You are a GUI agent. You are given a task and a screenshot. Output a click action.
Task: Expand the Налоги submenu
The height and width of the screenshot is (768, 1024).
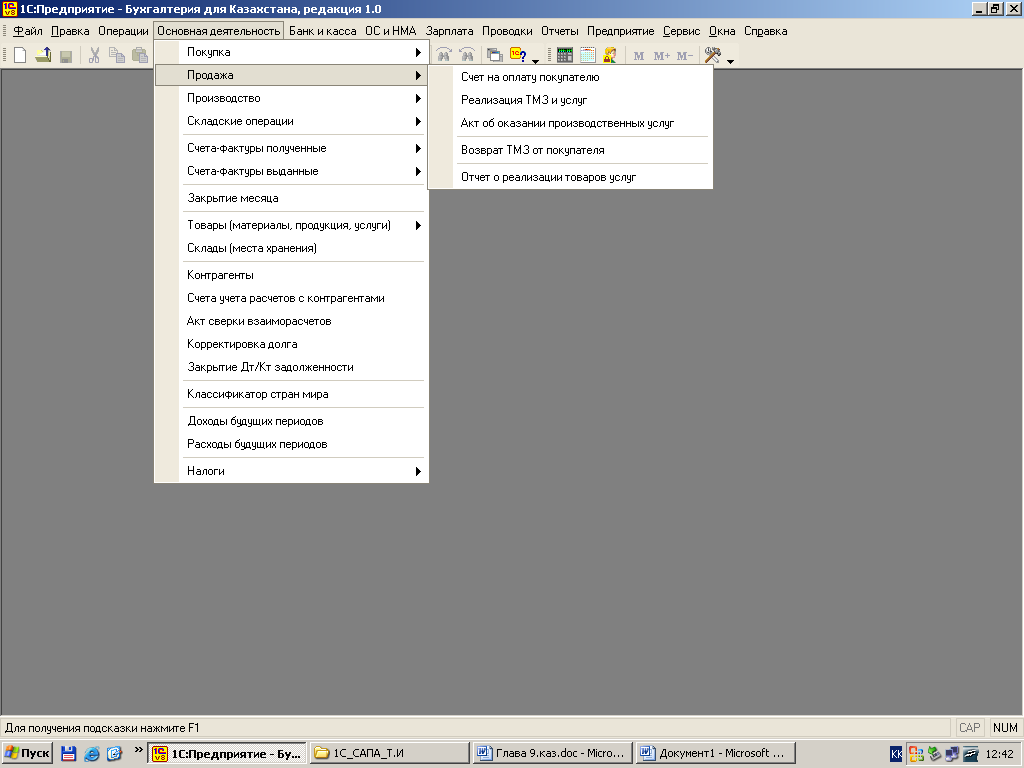(x=291, y=472)
